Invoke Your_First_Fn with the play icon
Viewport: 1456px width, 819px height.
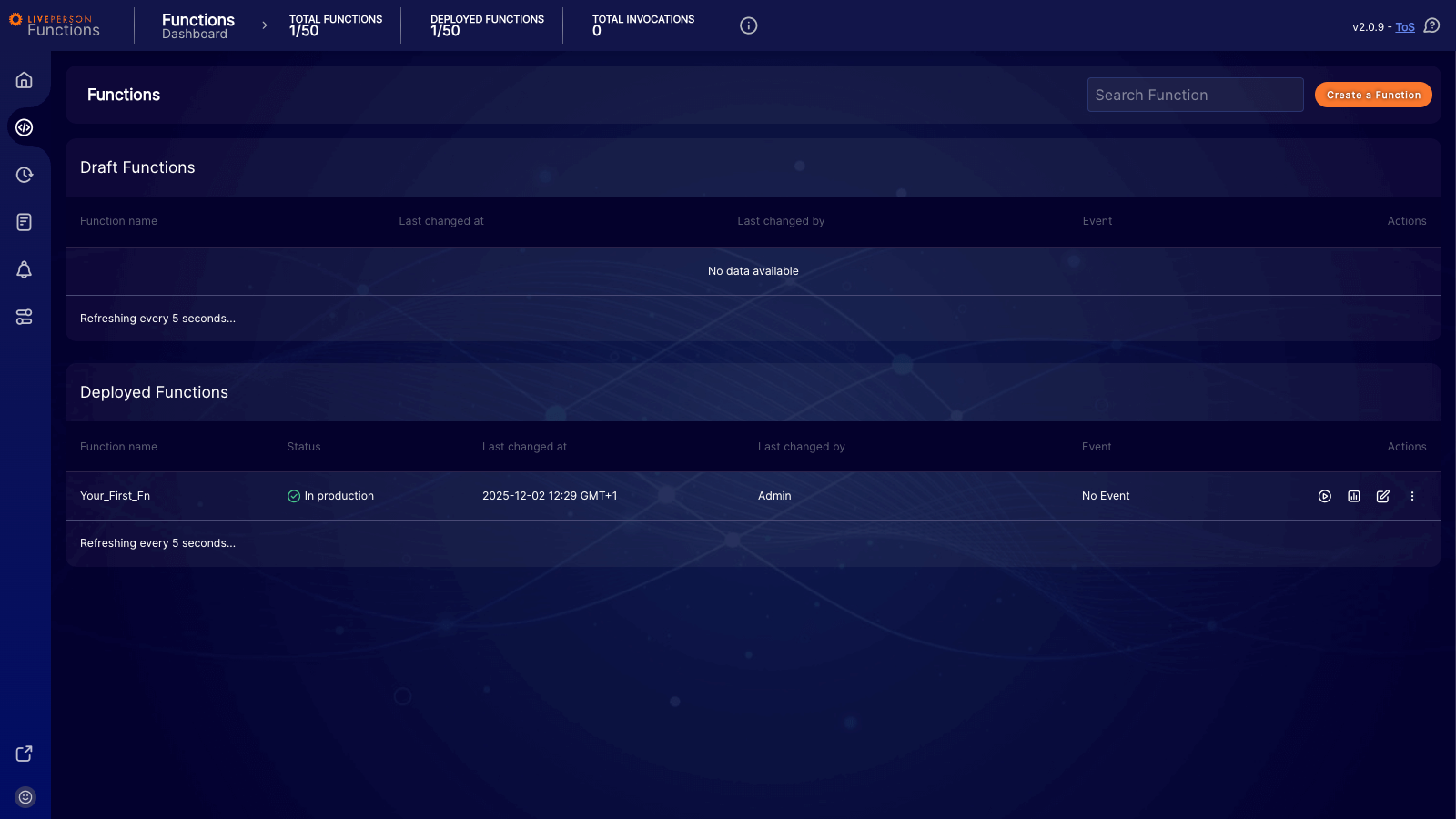coord(1325,496)
